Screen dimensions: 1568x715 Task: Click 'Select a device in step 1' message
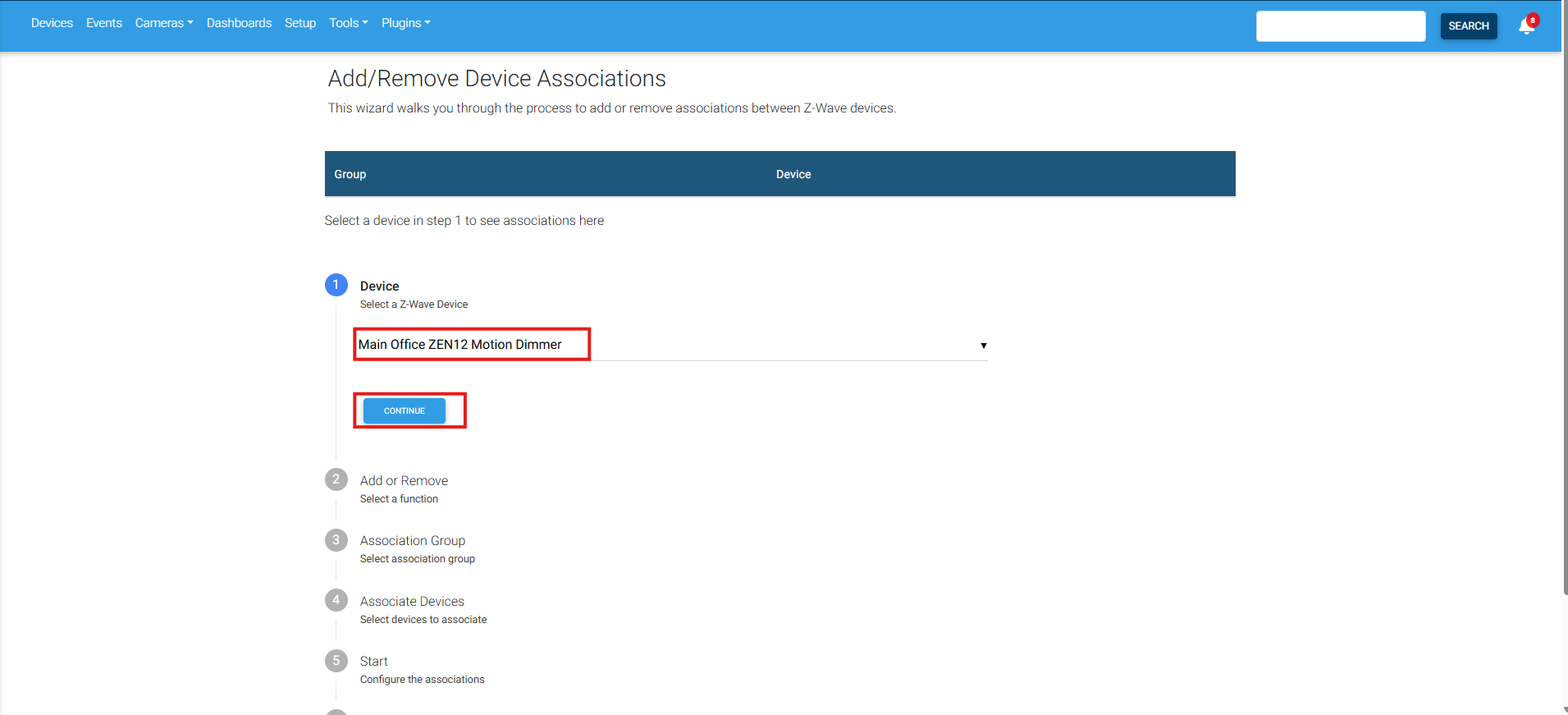tap(464, 221)
